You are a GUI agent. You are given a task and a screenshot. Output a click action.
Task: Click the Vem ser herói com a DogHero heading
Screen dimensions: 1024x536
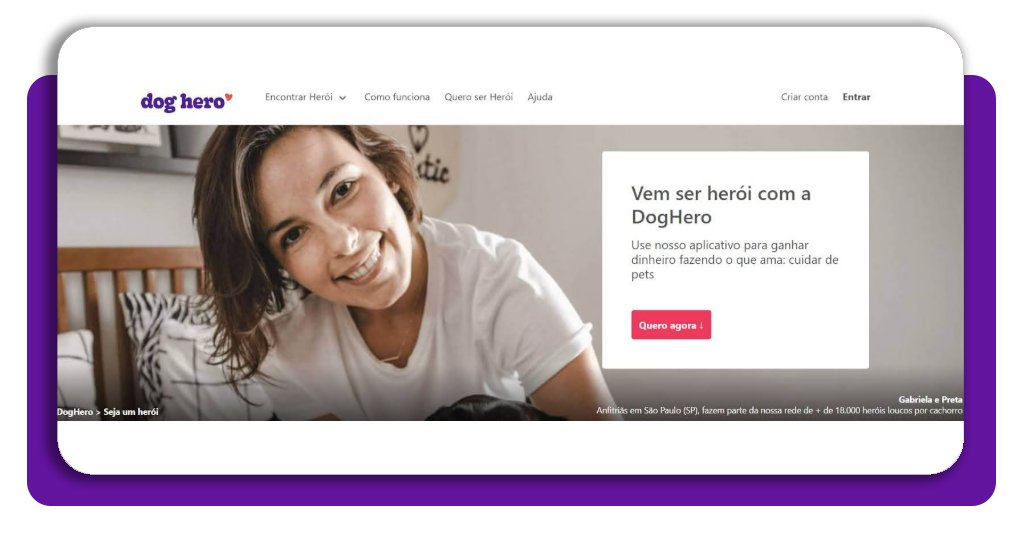[720, 205]
